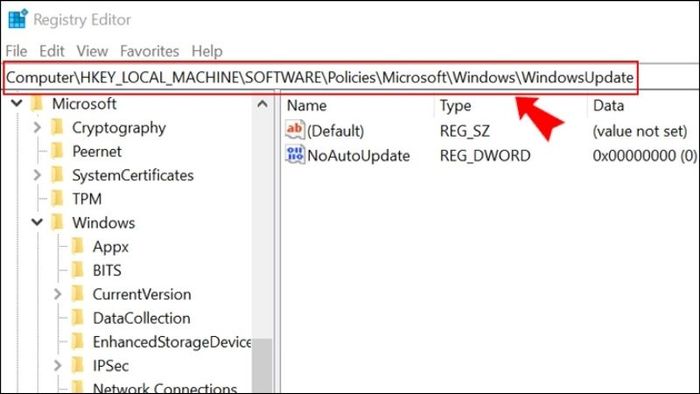Image resolution: width=700 pixels, height=394 pixels.
Task: Open the File menu
Action: (17, 51)
